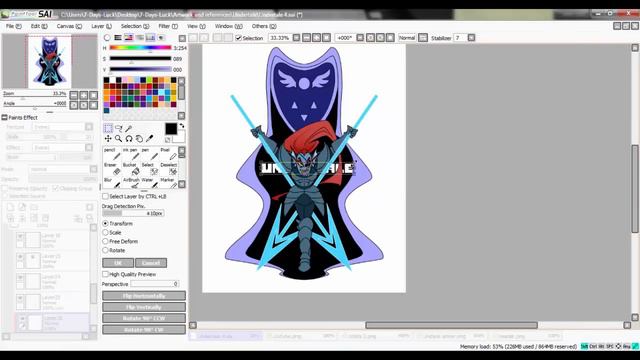This screenshot has height=360, width=640.
Task: Select the Eyedropper tool
Action: [x=149, y=139]
